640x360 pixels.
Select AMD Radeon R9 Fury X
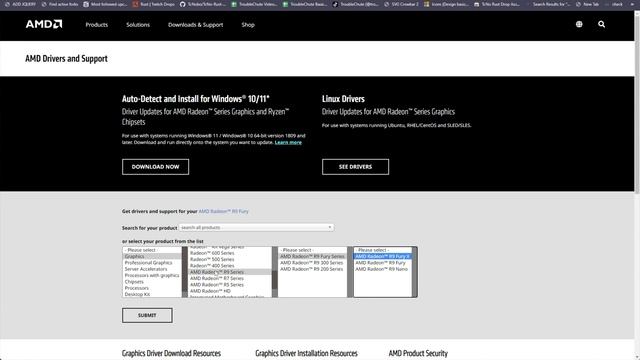point(382,256)
